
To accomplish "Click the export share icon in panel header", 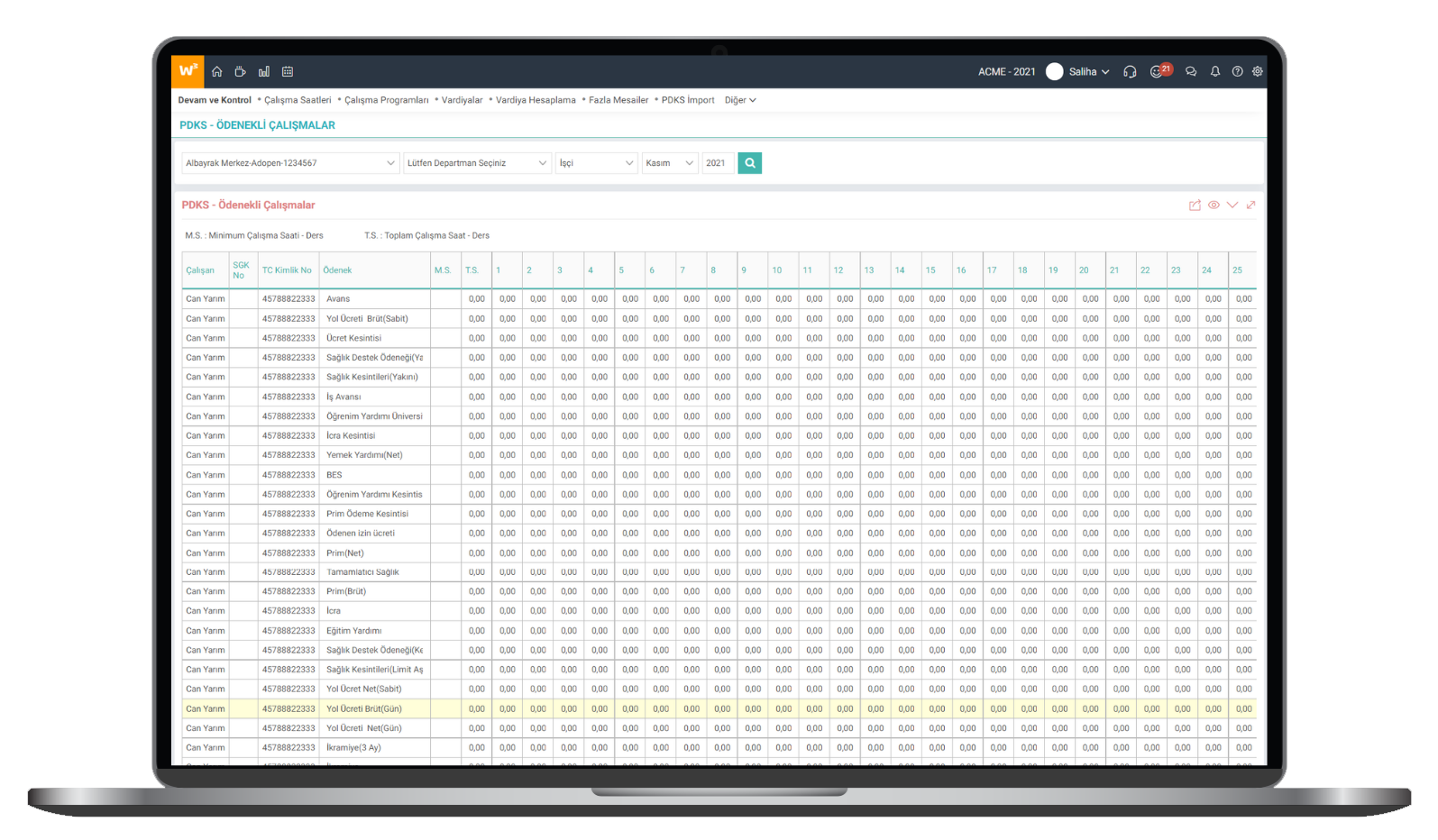I will (1195, 205).
